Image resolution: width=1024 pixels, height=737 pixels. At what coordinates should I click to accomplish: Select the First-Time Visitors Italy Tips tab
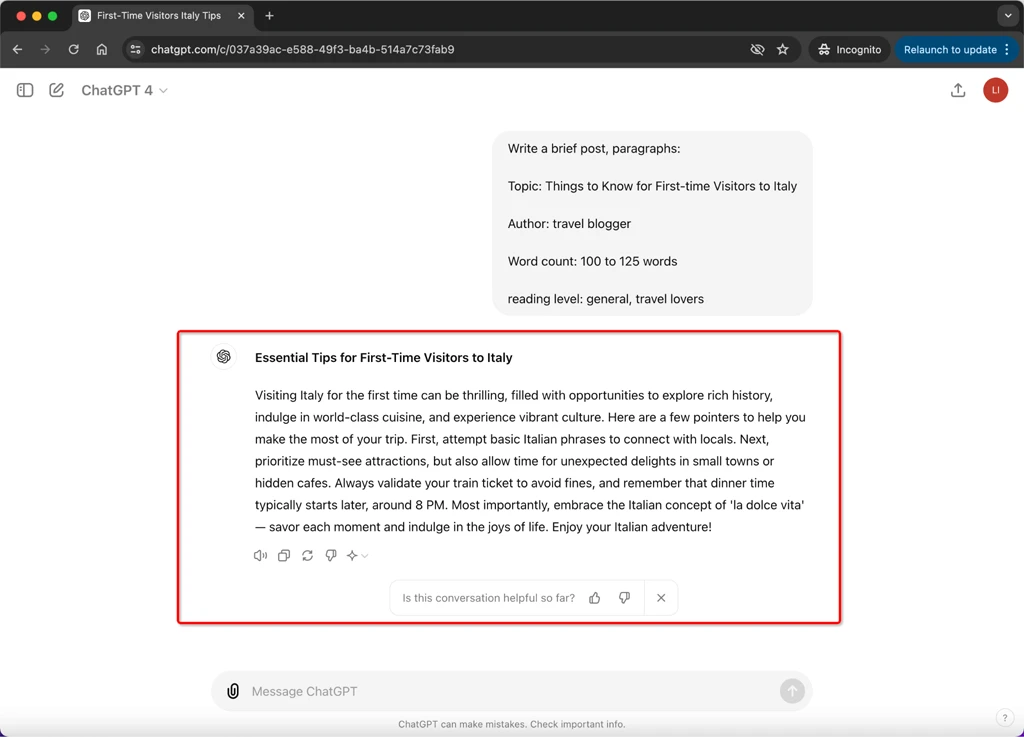point(161,16)
